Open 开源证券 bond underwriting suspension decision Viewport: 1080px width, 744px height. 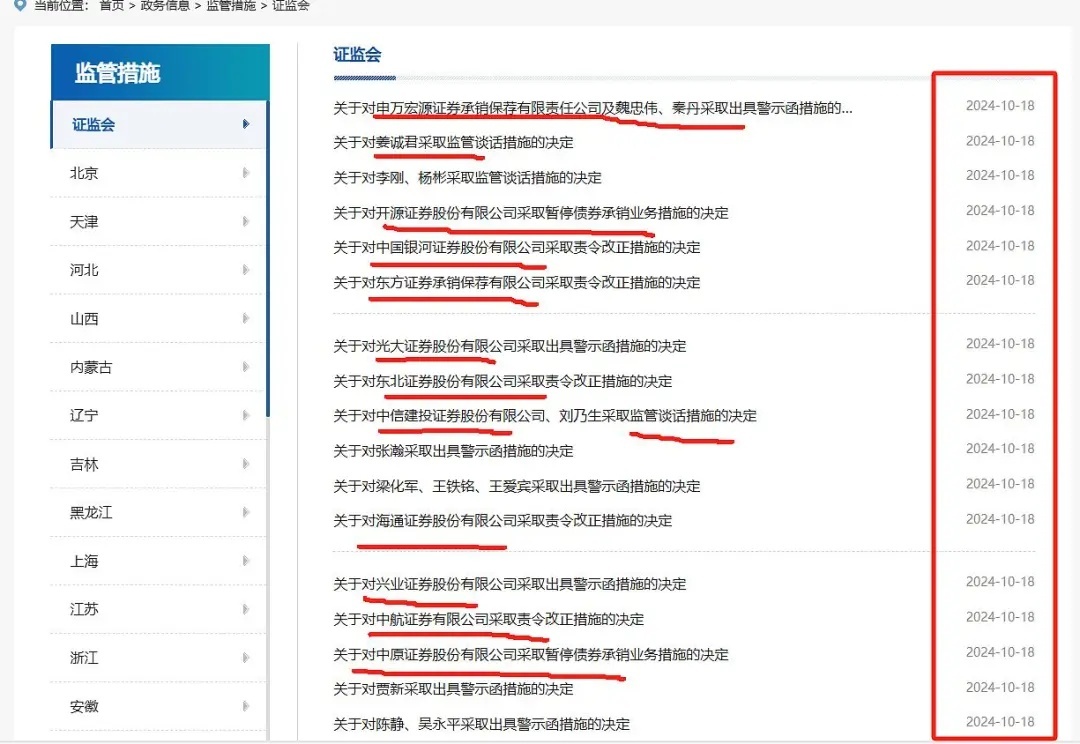point(530,213)
